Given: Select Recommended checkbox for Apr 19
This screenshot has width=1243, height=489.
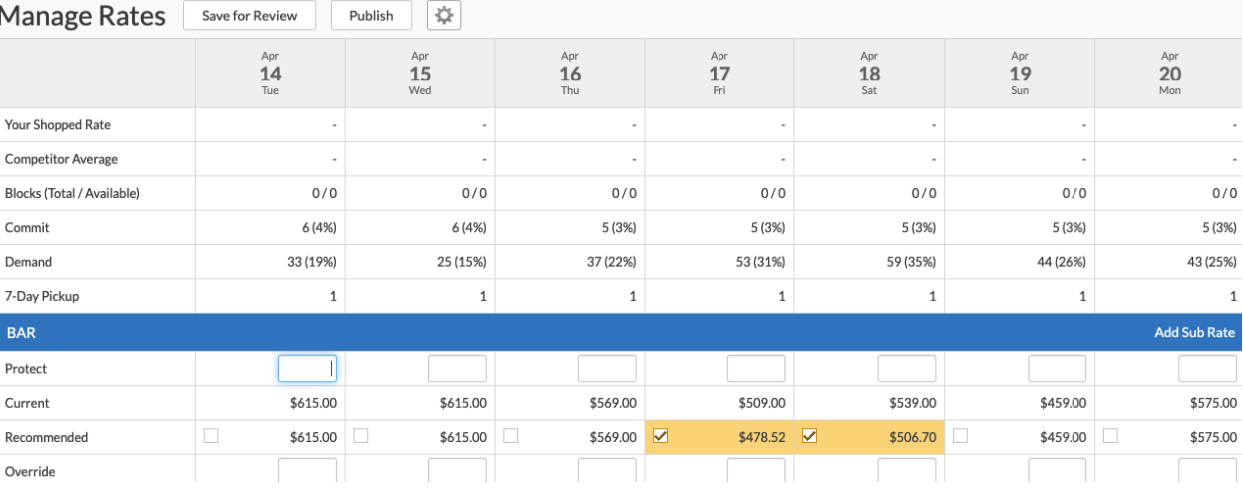Looking at the screenshot, I should [960, 436].
